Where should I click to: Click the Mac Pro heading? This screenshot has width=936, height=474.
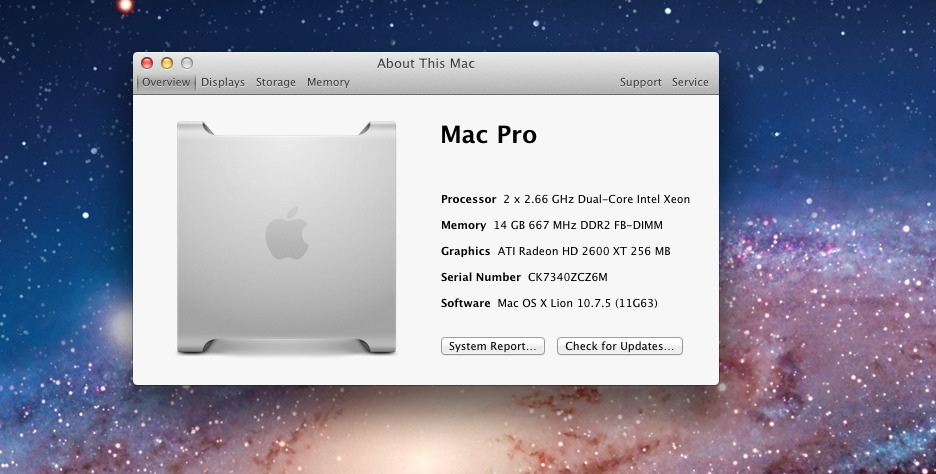488,134
